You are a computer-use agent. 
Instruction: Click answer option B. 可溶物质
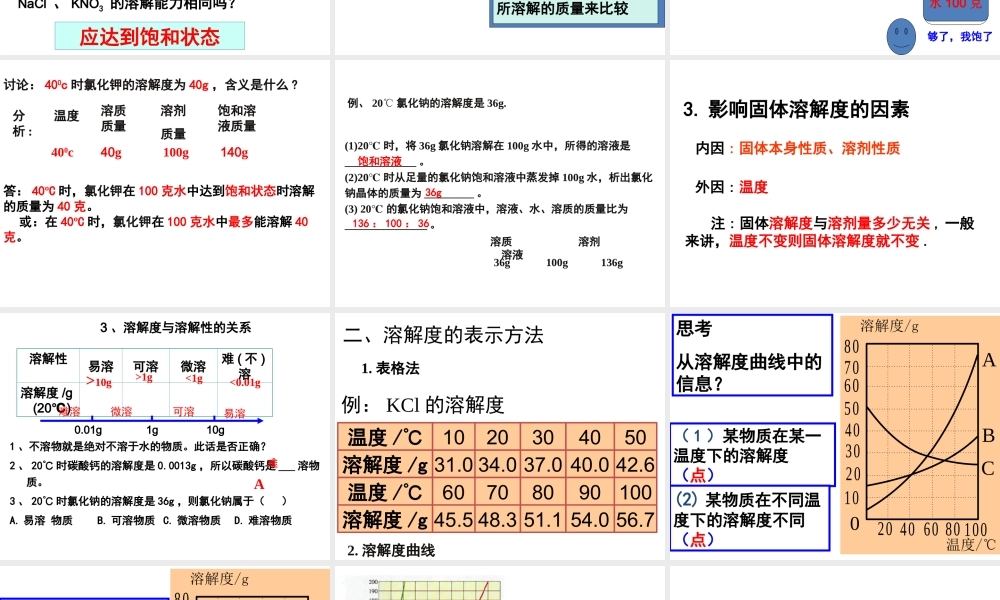click(x=126, y=521)
